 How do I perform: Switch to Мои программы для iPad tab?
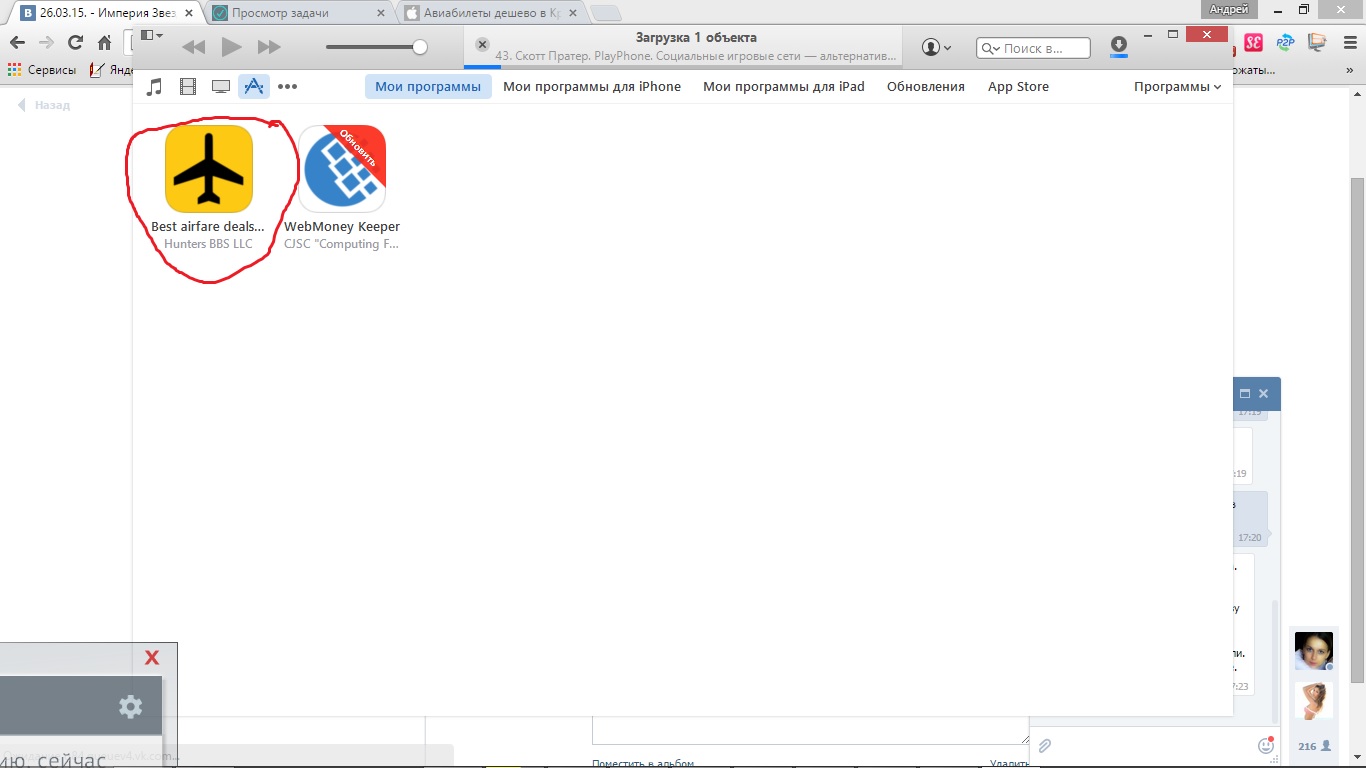(784, 87)
